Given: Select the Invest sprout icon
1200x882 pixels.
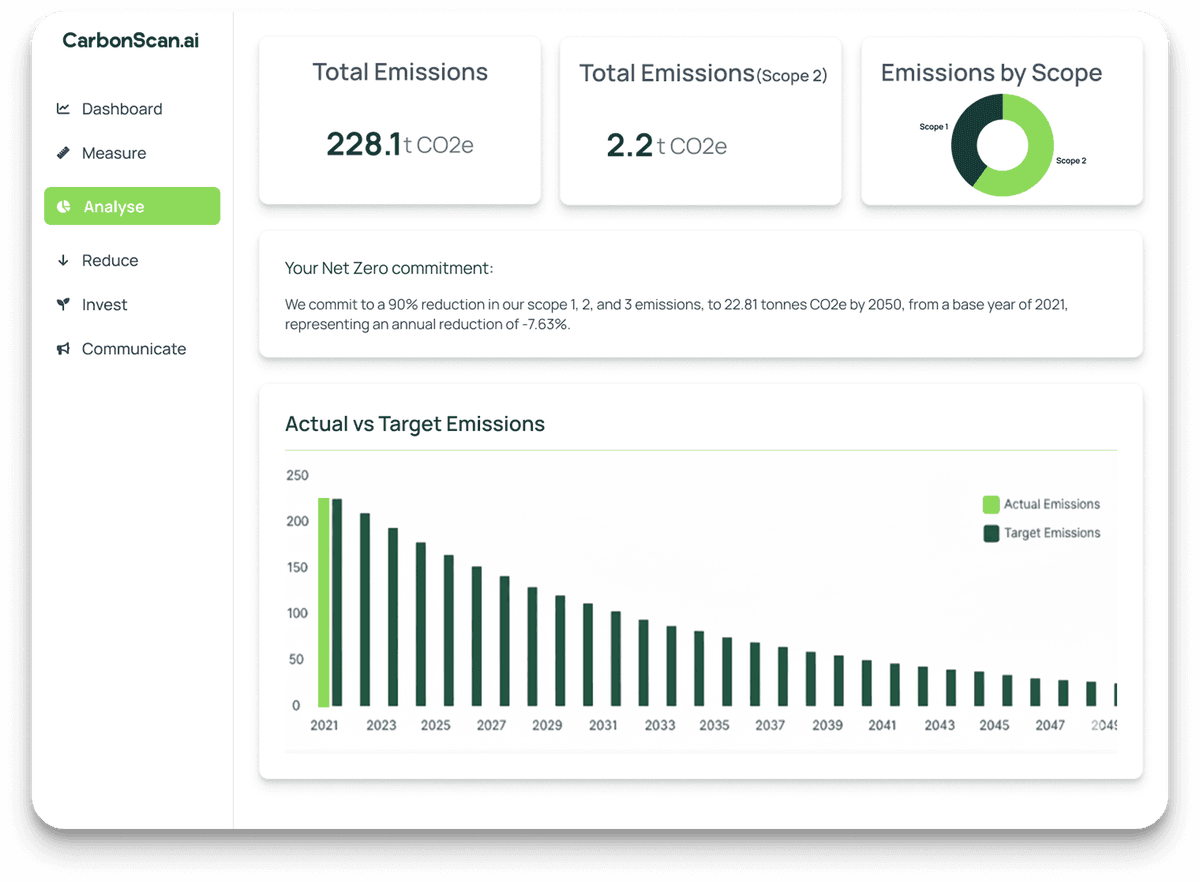Looking at the screenshot, I should [x=63, y=304].
